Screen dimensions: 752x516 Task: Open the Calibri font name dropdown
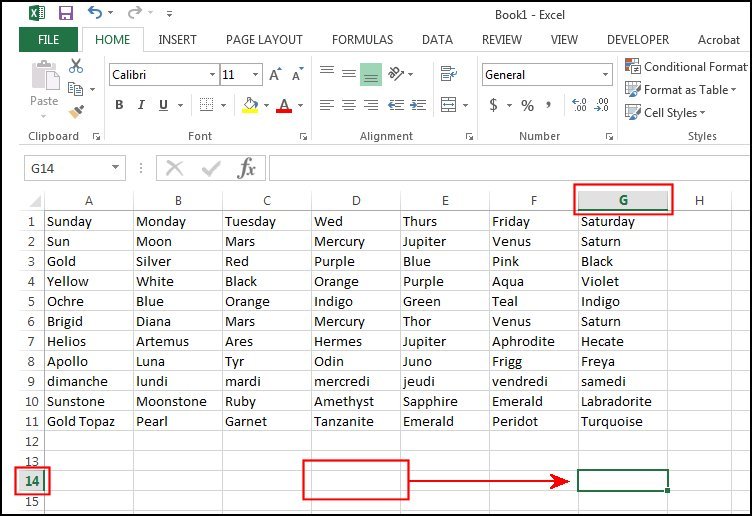[x=212, y=74]
